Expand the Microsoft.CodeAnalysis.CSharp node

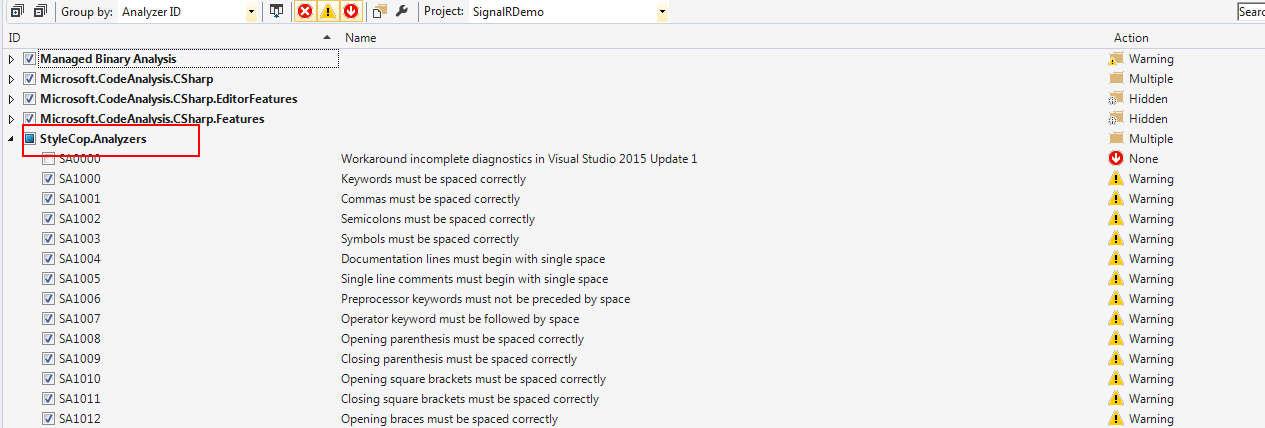(x=12, y=79)
